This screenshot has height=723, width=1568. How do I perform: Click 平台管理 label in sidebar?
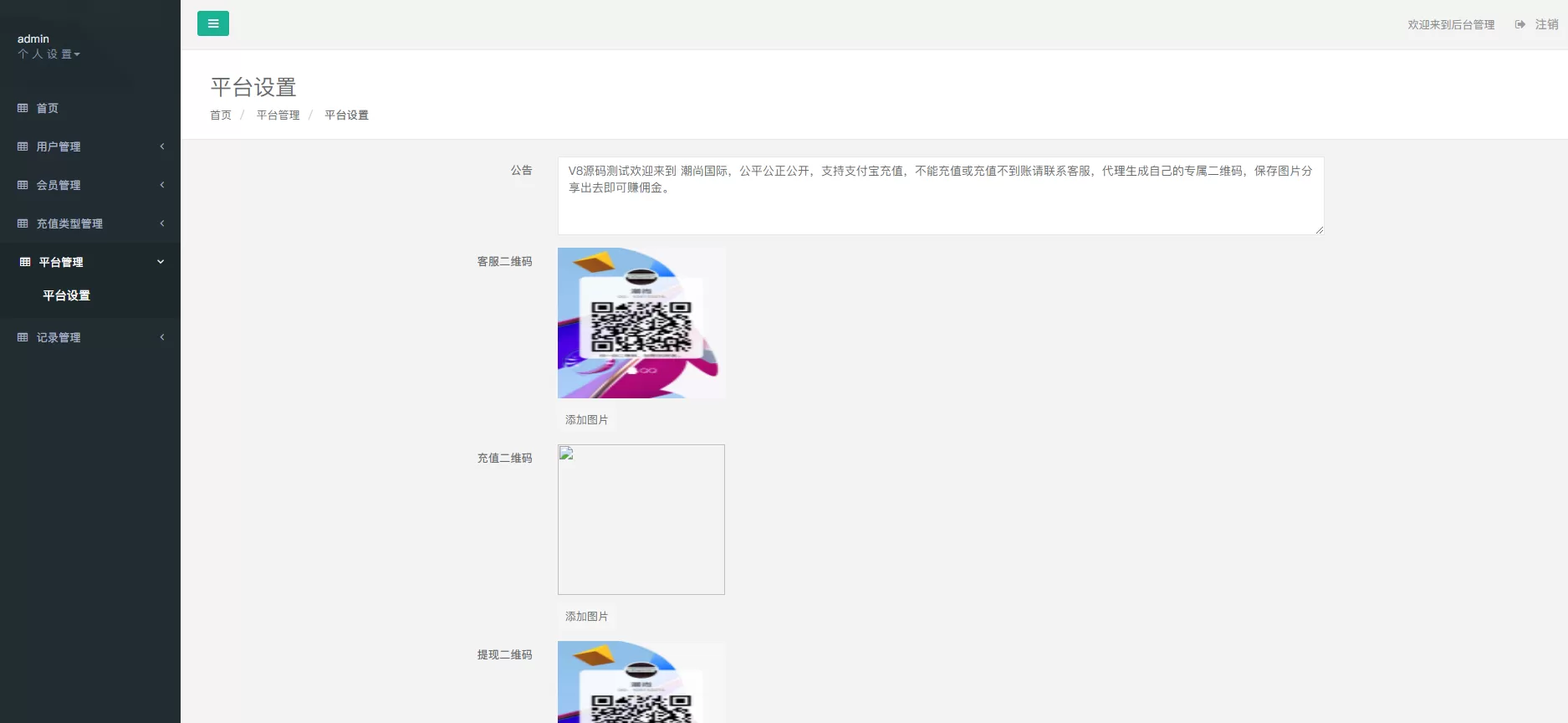click(x=61, y=262)
